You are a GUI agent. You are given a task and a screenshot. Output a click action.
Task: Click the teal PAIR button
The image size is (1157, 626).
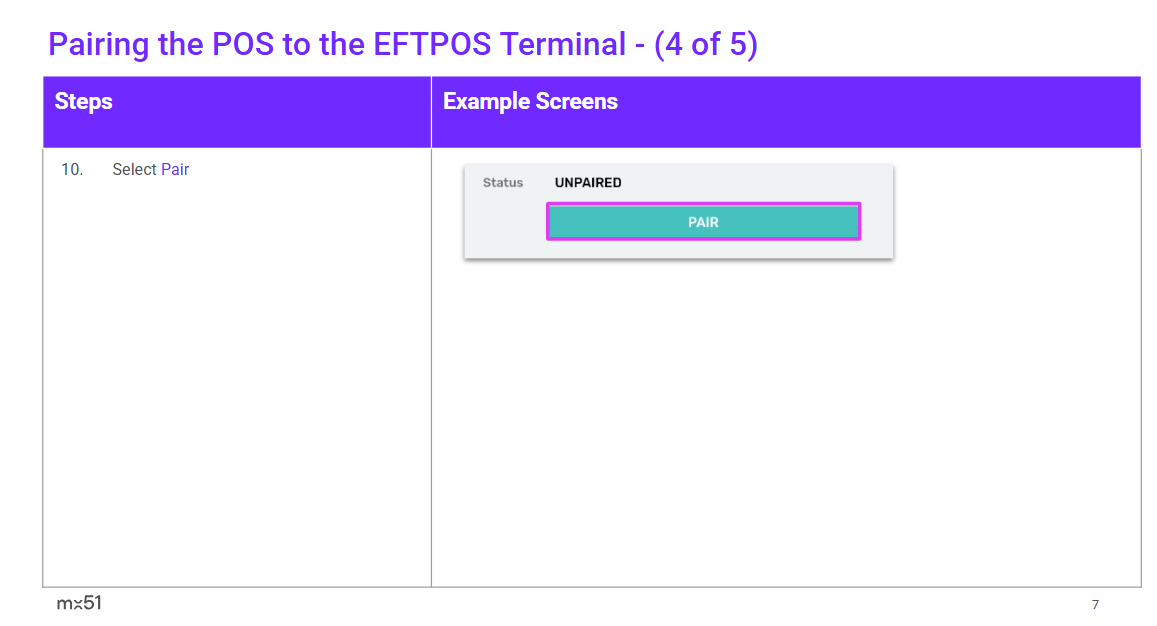pyautogui.click(x=703, y=222)
